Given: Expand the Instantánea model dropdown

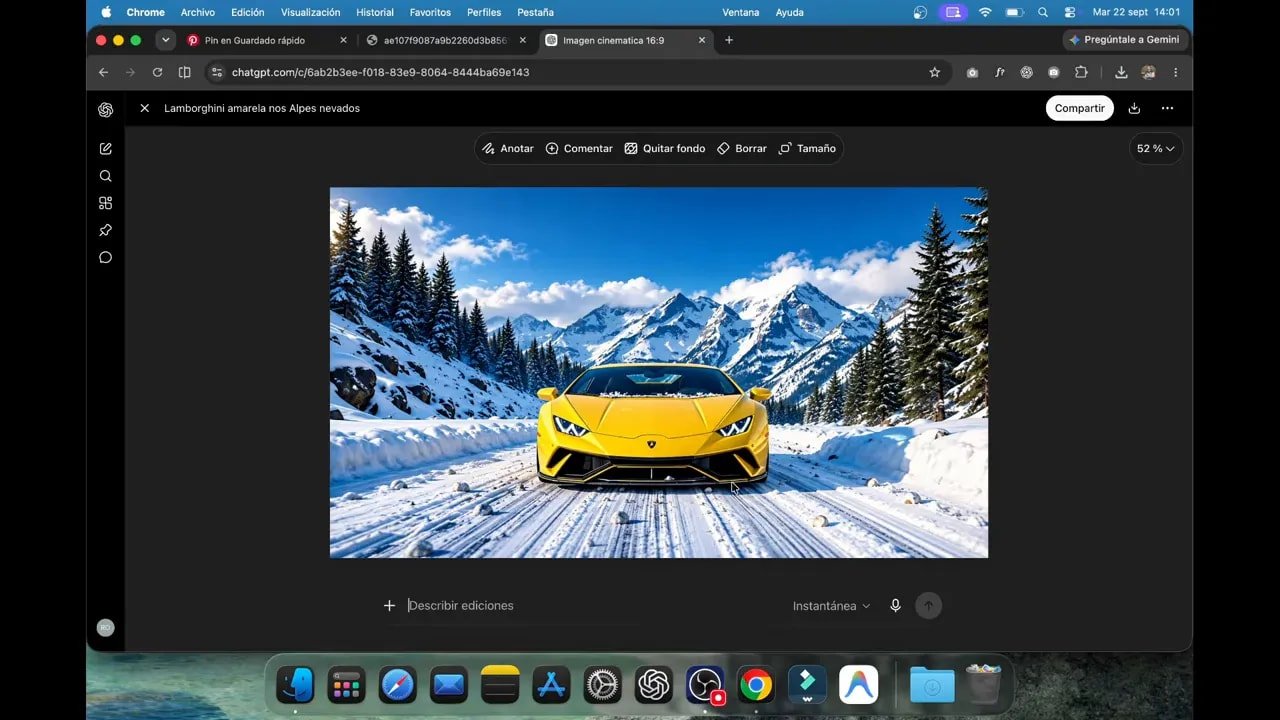Looking at the screenshot, I should [831, 606].
